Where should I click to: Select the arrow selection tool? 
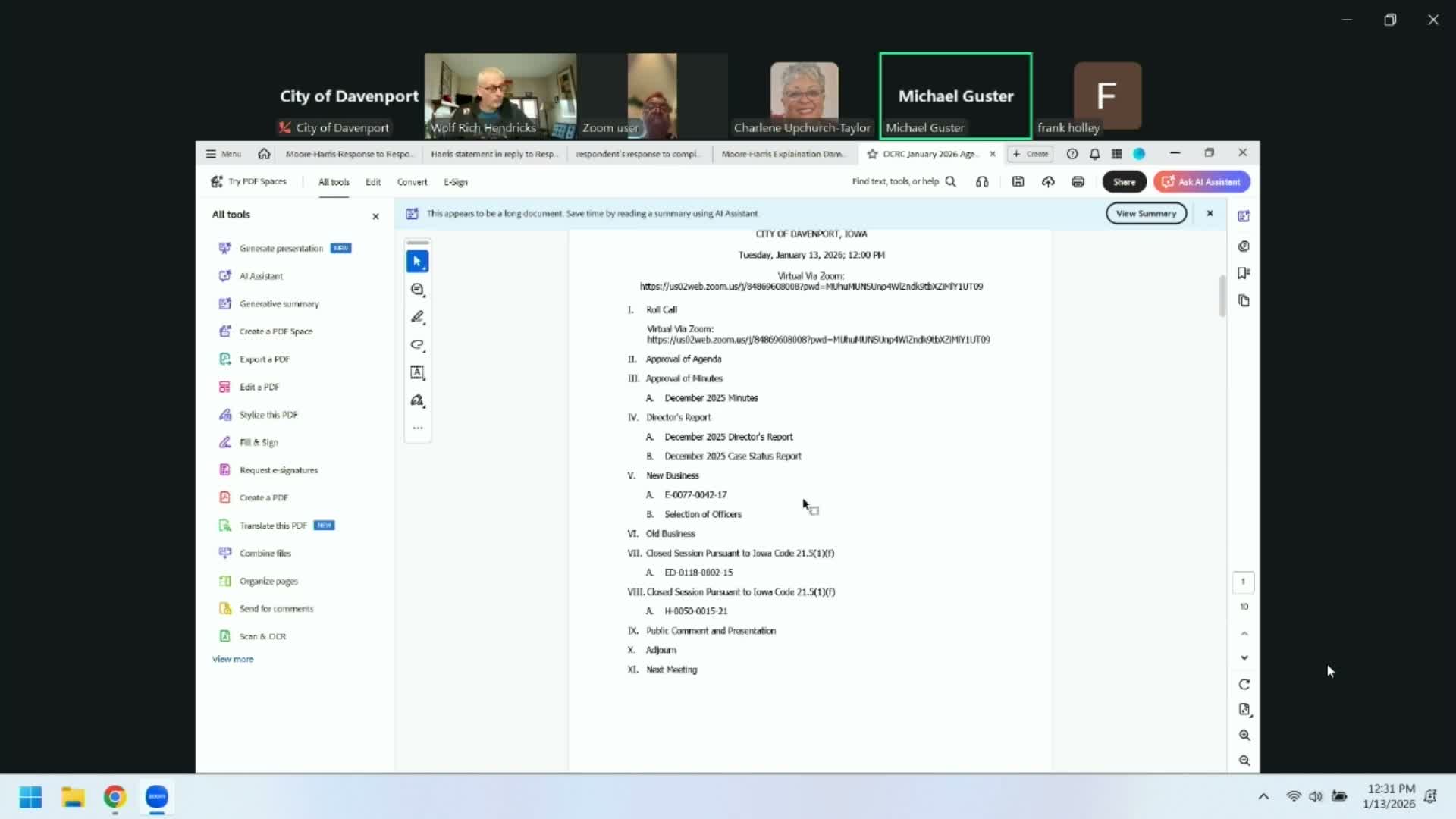417,262
